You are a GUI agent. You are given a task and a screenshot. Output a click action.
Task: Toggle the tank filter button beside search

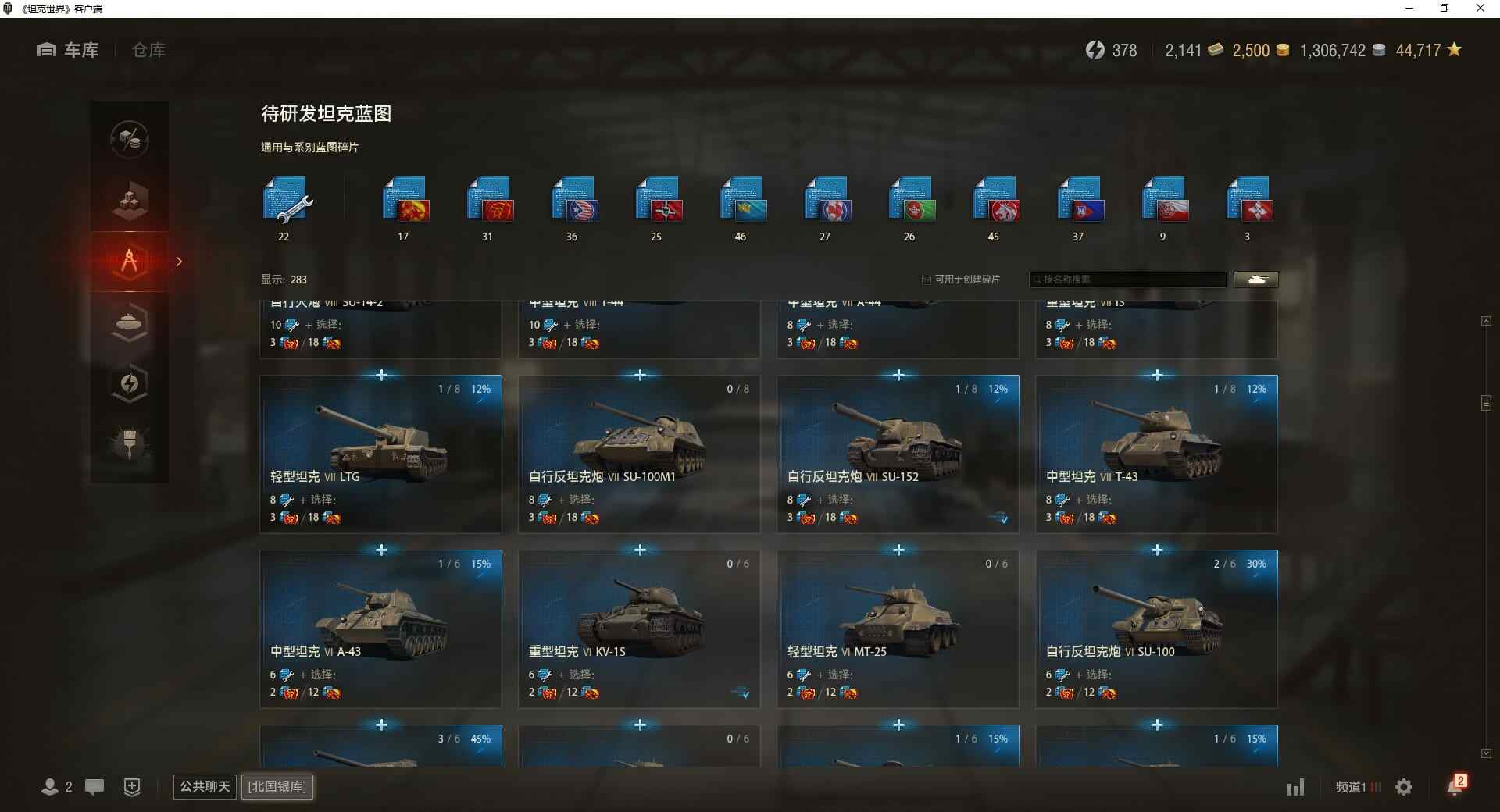point(1256,280)
